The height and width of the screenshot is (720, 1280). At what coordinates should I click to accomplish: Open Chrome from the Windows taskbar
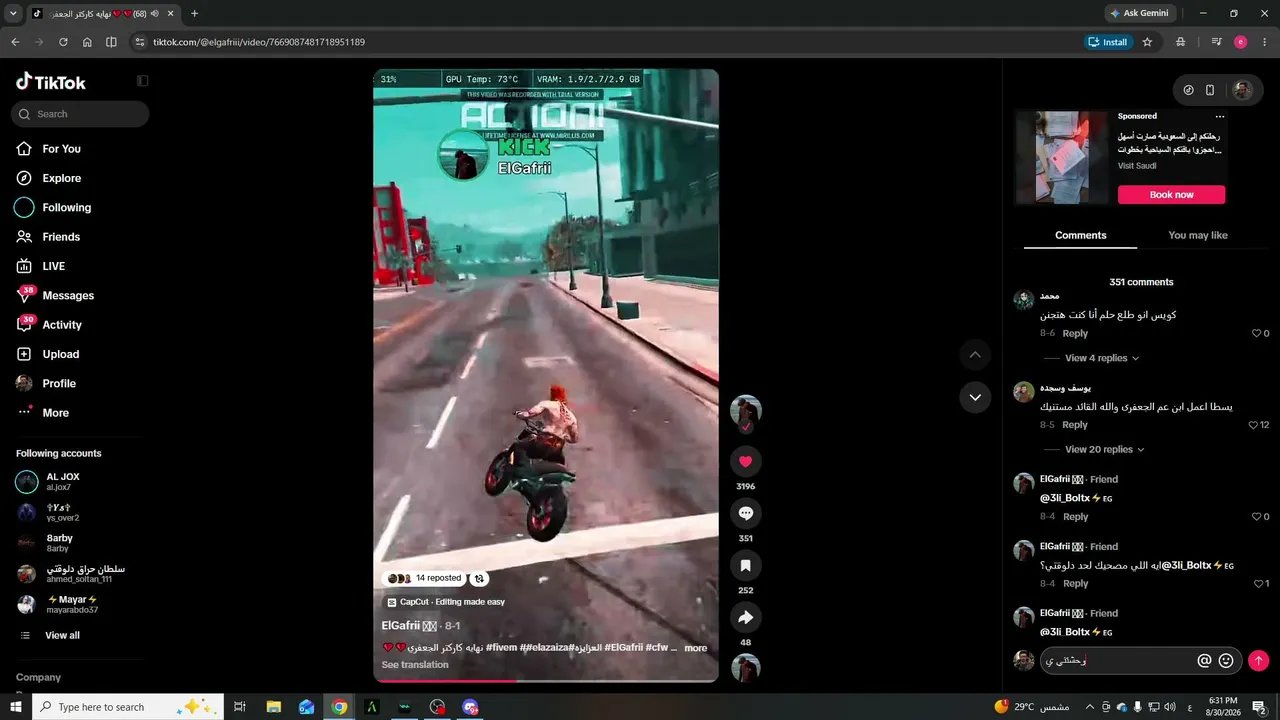[x=339, y=707]
